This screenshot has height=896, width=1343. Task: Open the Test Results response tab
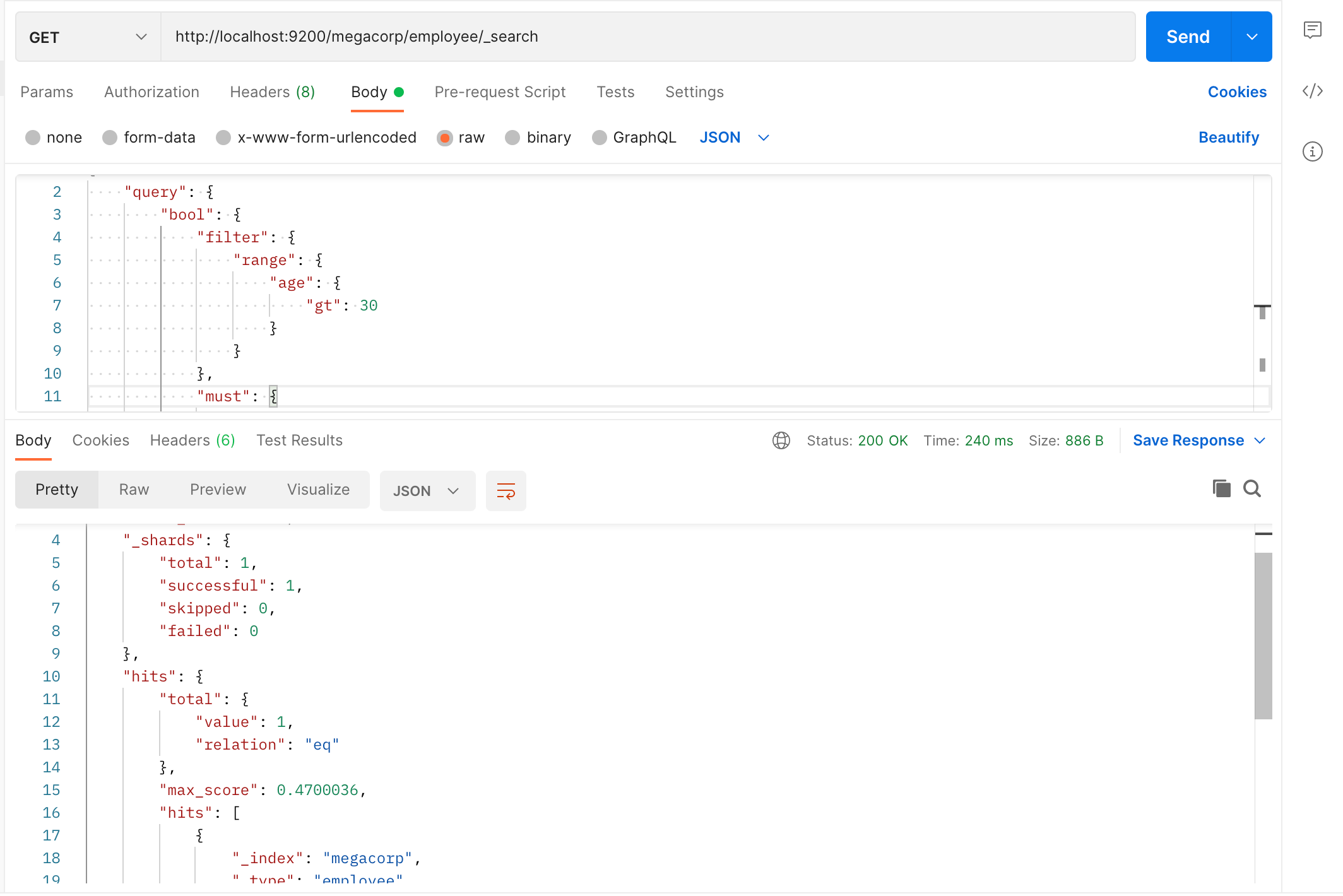pyautogui.click(x=299, y=440)
